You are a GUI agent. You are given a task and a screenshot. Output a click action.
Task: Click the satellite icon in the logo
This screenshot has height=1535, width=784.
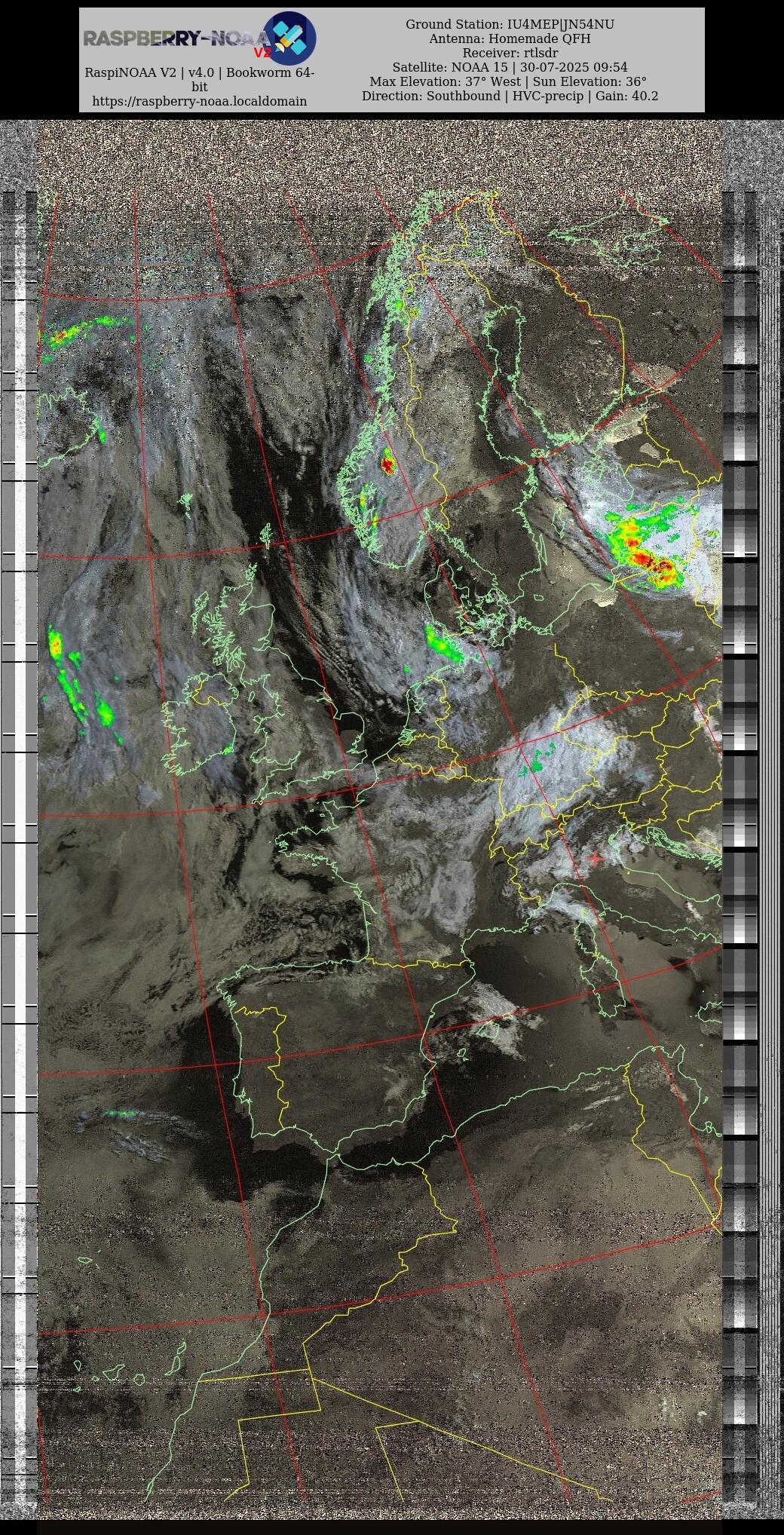(x=289, y=38)
